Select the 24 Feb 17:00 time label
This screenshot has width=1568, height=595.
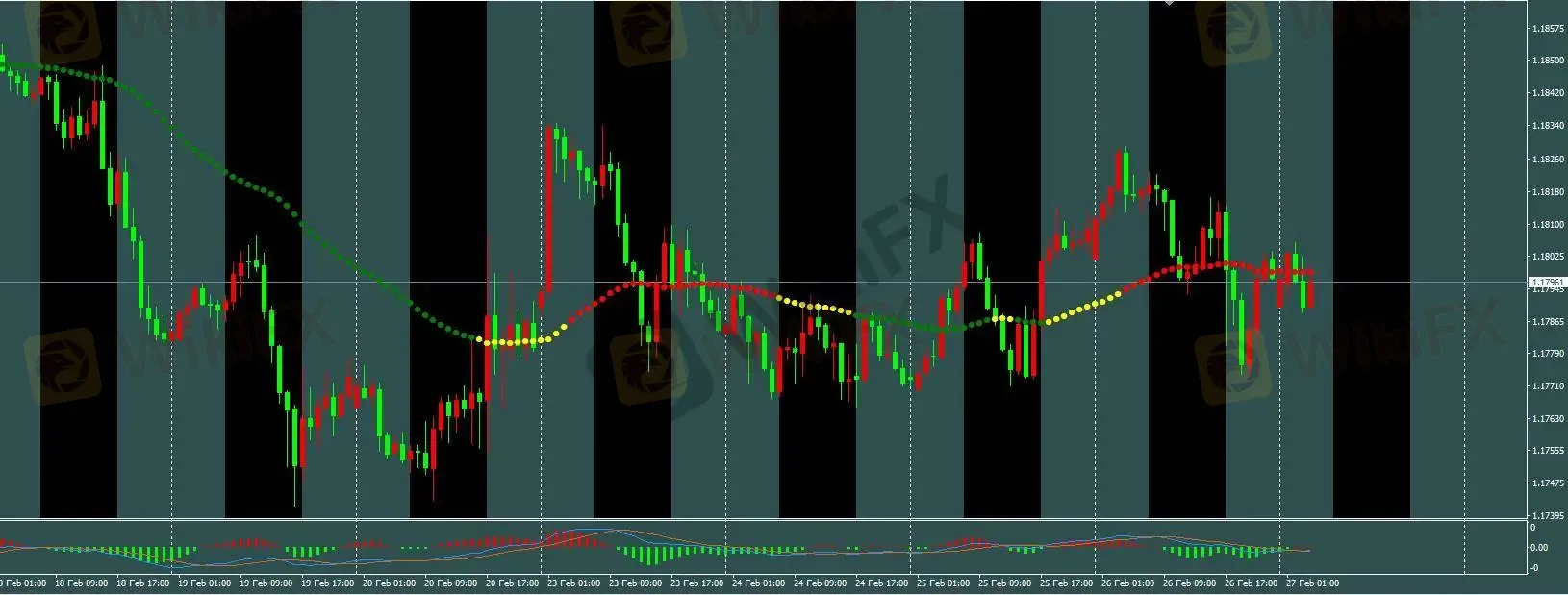pos(881,583)
